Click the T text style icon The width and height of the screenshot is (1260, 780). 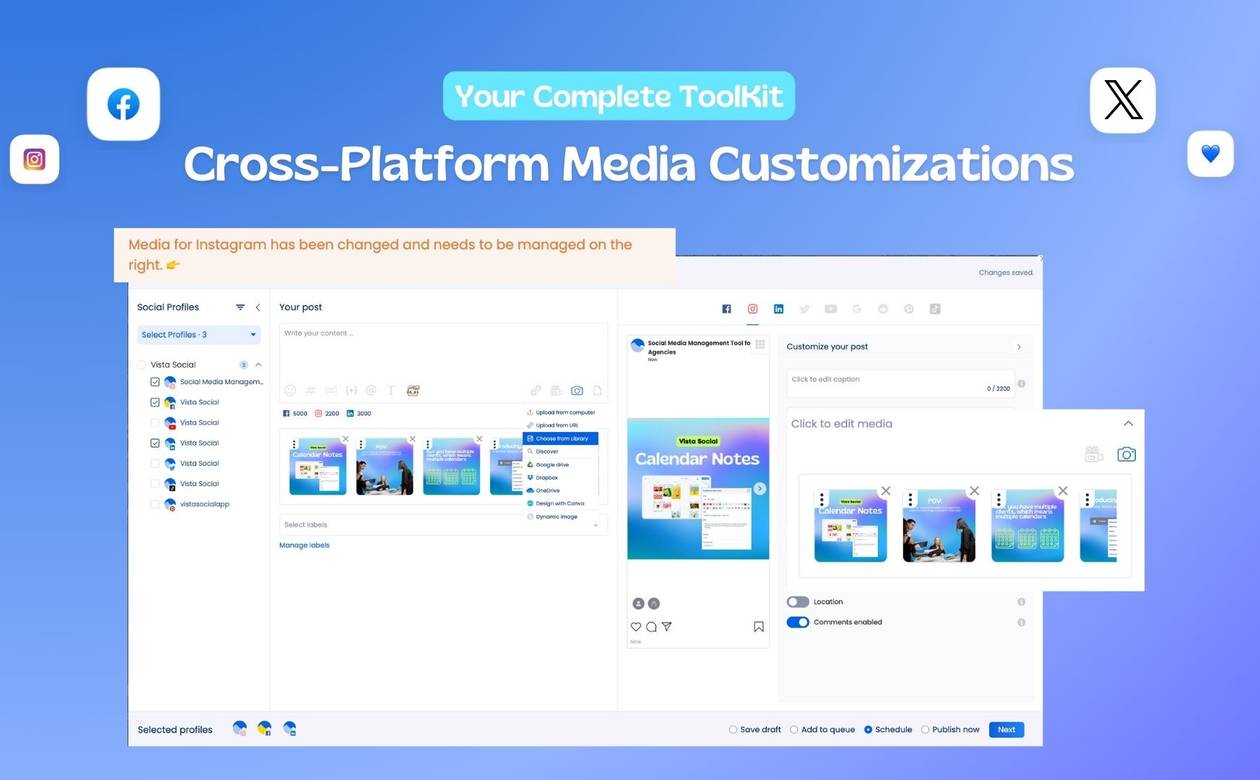[x=391, y=391]
